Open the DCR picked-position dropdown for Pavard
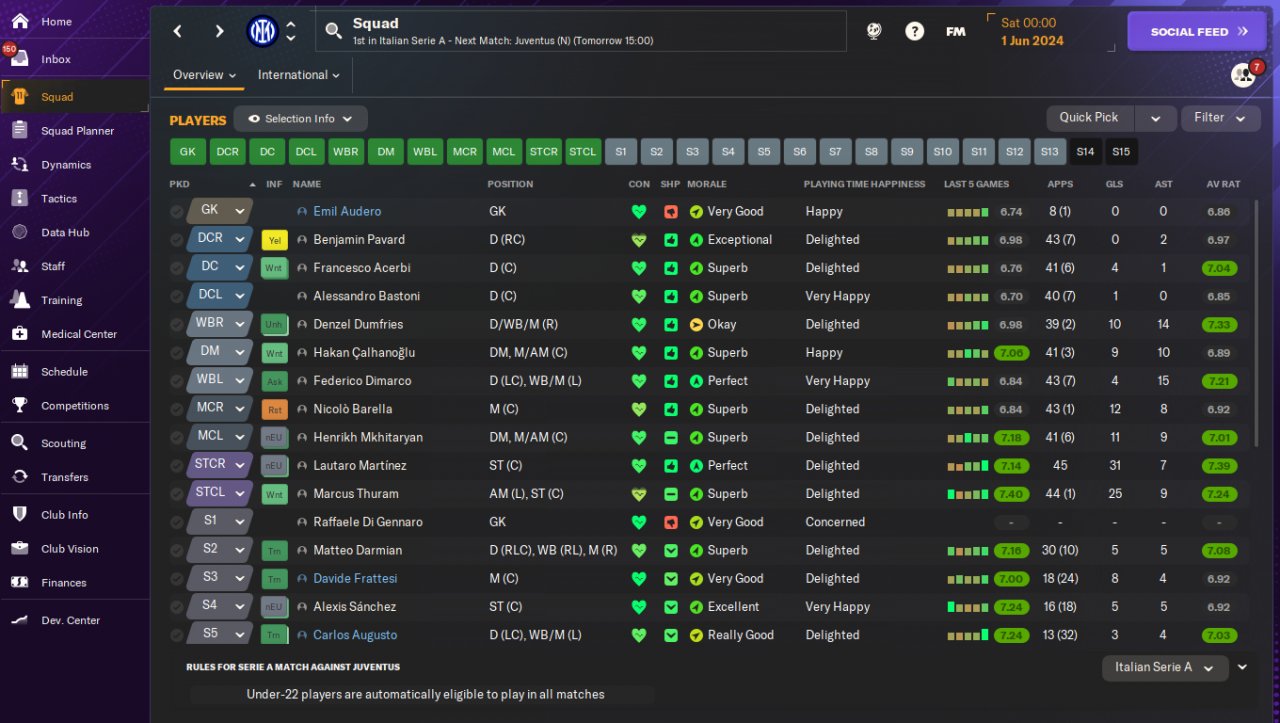The width and height of the screenshot is (1280, 723). (219, 239)
